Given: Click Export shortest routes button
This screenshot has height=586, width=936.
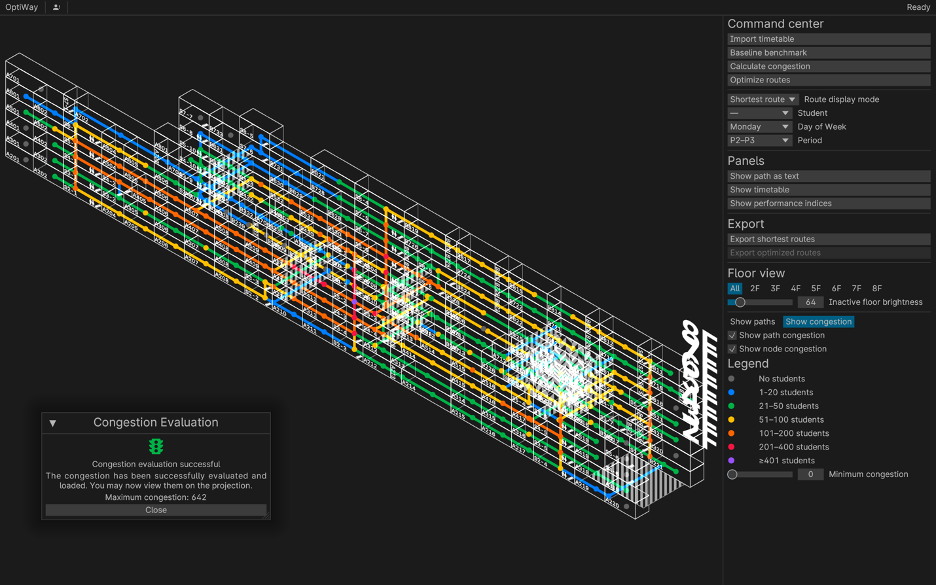Looking at the screenshot, I should (x=829, y=239).
